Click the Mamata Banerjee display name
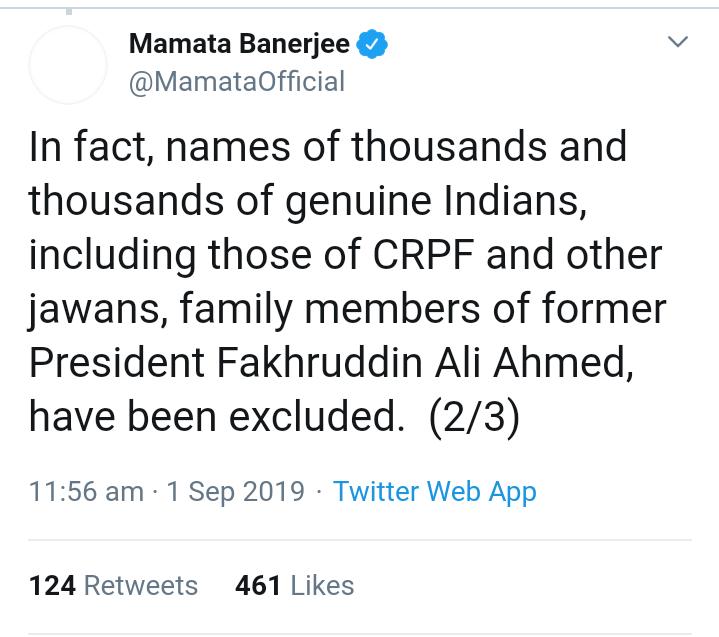Viewport: 719px width, 637px height. coord(239,44)
